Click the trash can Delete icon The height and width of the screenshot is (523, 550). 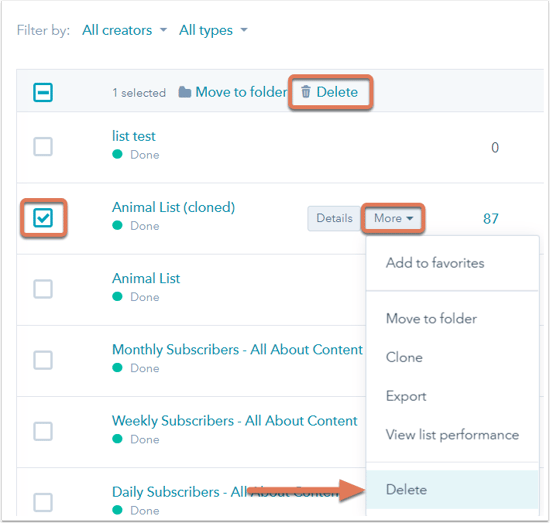tap(306, 92)
